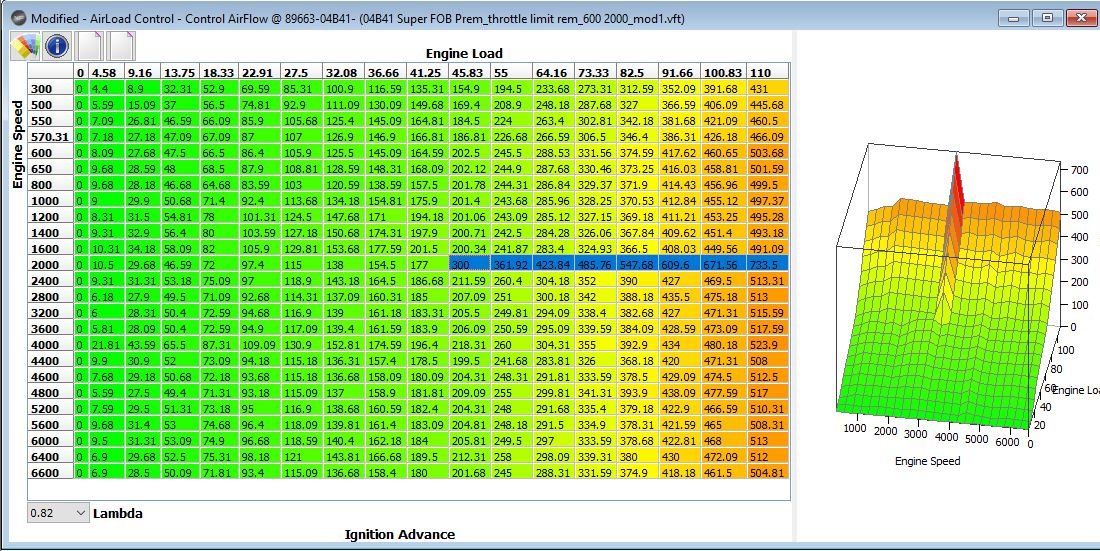The image size is (1100, 551).
Task: Select cell 609.6 in the highlighted row
Action: click(x=680, y=265)
